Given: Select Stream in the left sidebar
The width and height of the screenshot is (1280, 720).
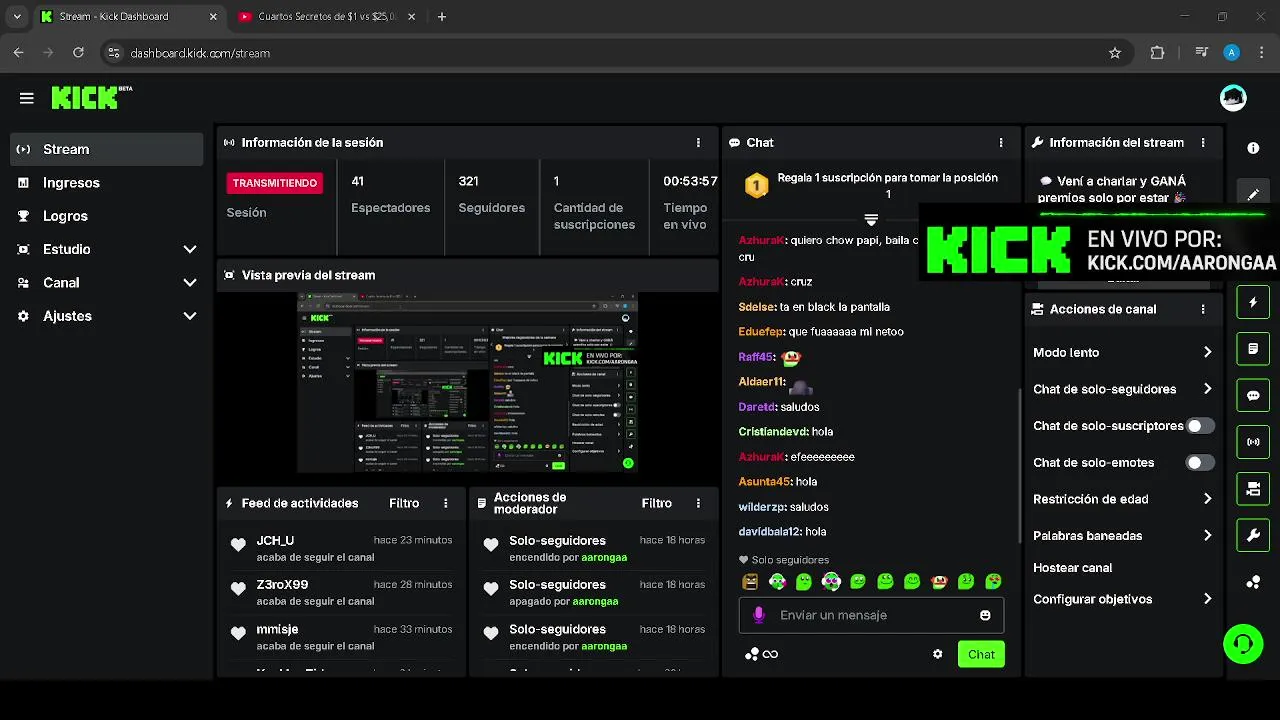Looking at the screenshot, I should 106,149.
